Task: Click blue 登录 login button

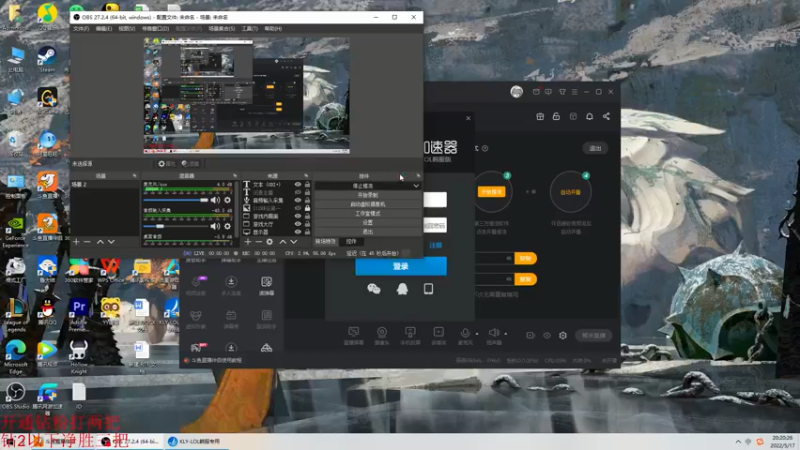Action: click(x=401, y=266)
